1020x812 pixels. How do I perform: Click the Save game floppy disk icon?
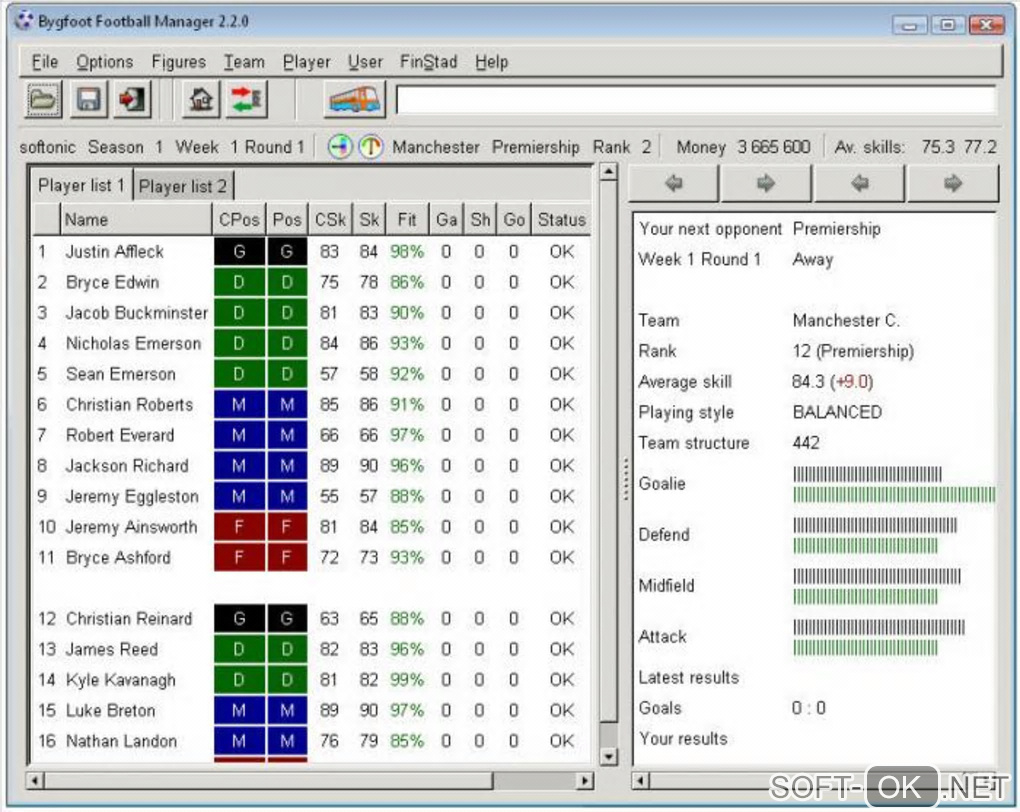click(88, 100)
